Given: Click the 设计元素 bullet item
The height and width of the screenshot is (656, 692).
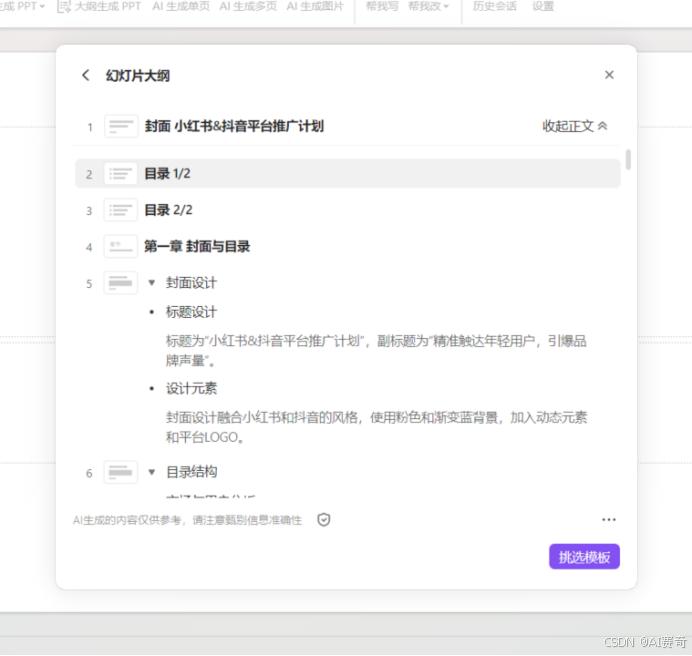Looking at the screenshot, I should click(191, 388).
